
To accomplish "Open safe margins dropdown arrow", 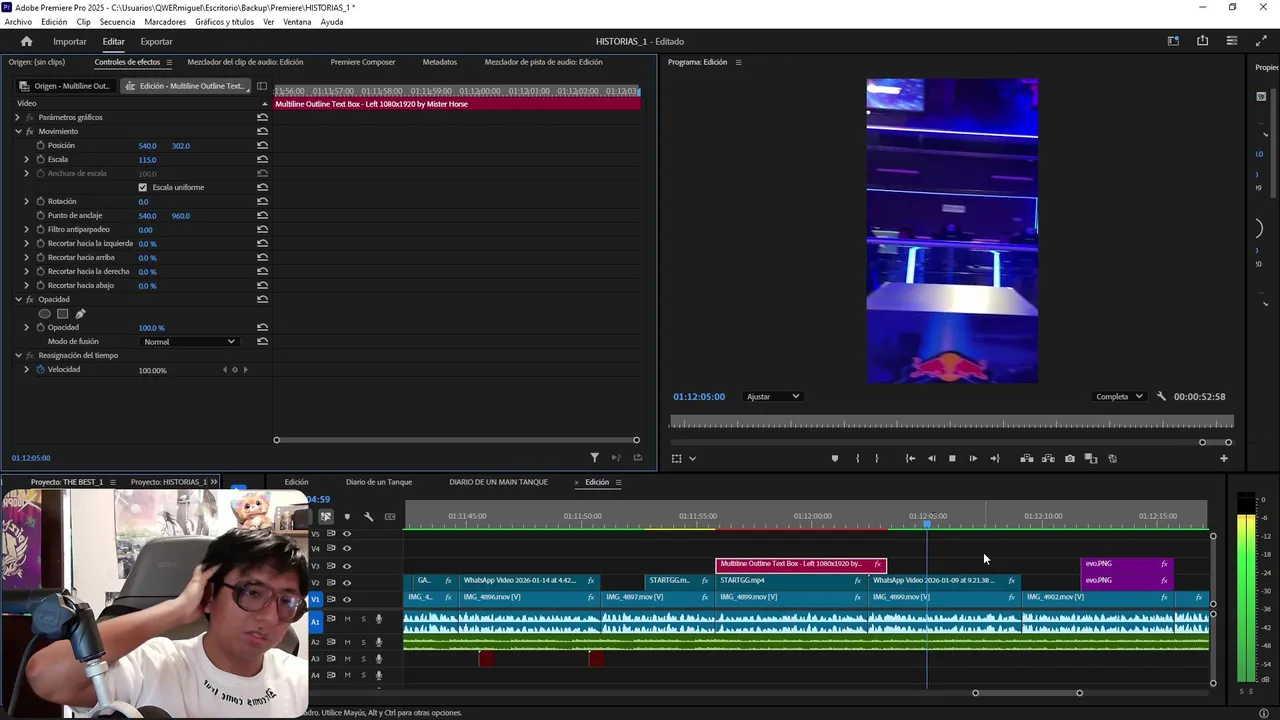I will [x=692, y=458].
